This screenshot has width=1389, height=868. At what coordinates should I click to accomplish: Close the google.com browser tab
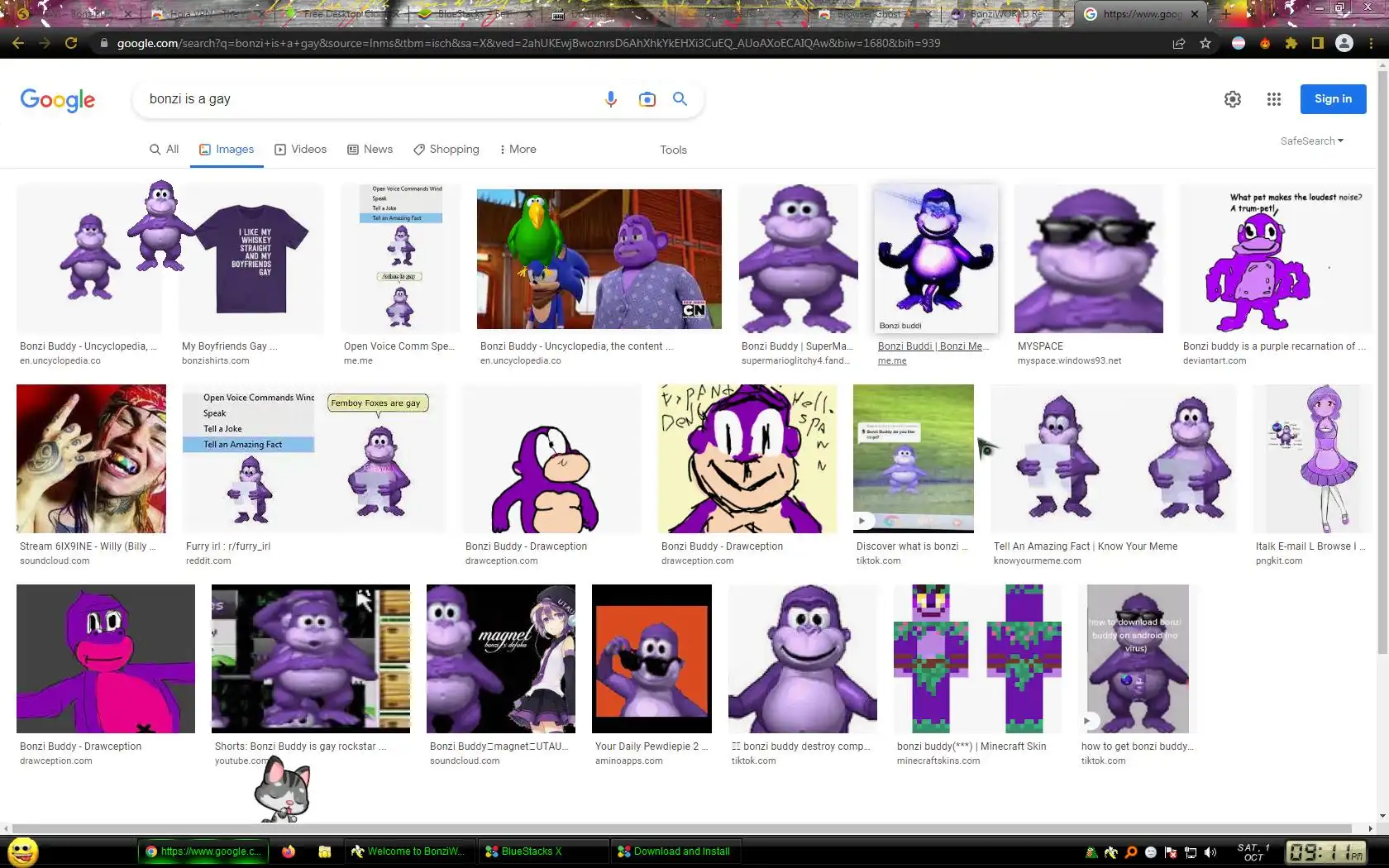click(1195, 14)
